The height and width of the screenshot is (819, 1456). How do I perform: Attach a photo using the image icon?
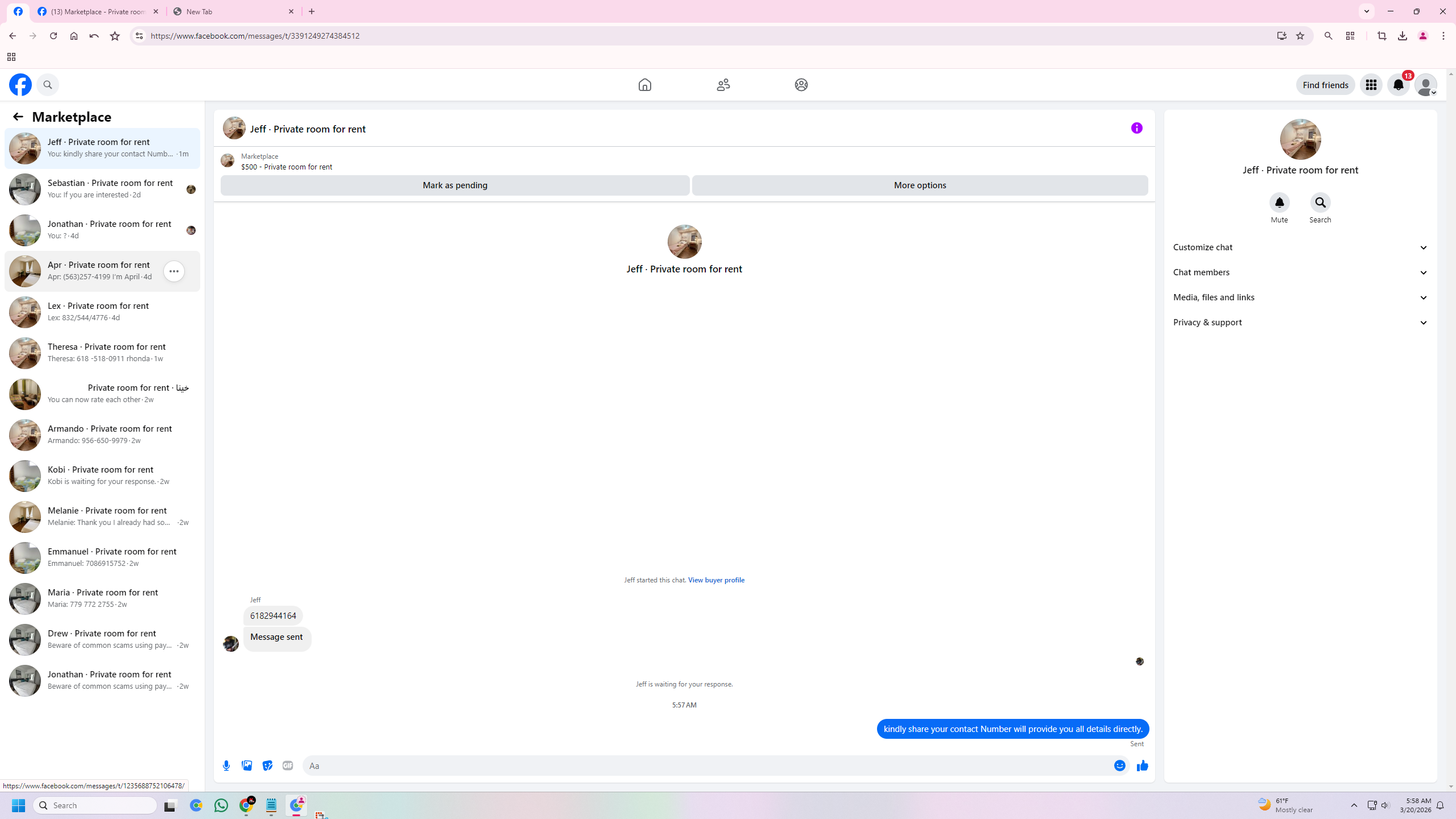point(247,766)
